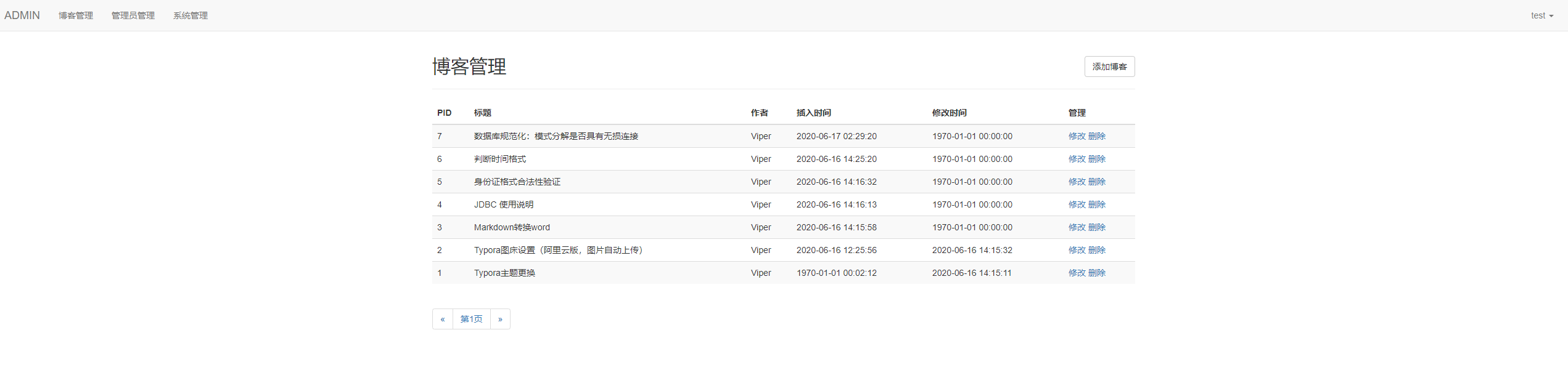
Task: Click 删除 for 身份证格式合法性验证 post
Action: pyautogui.click(x=1097, y=182)
